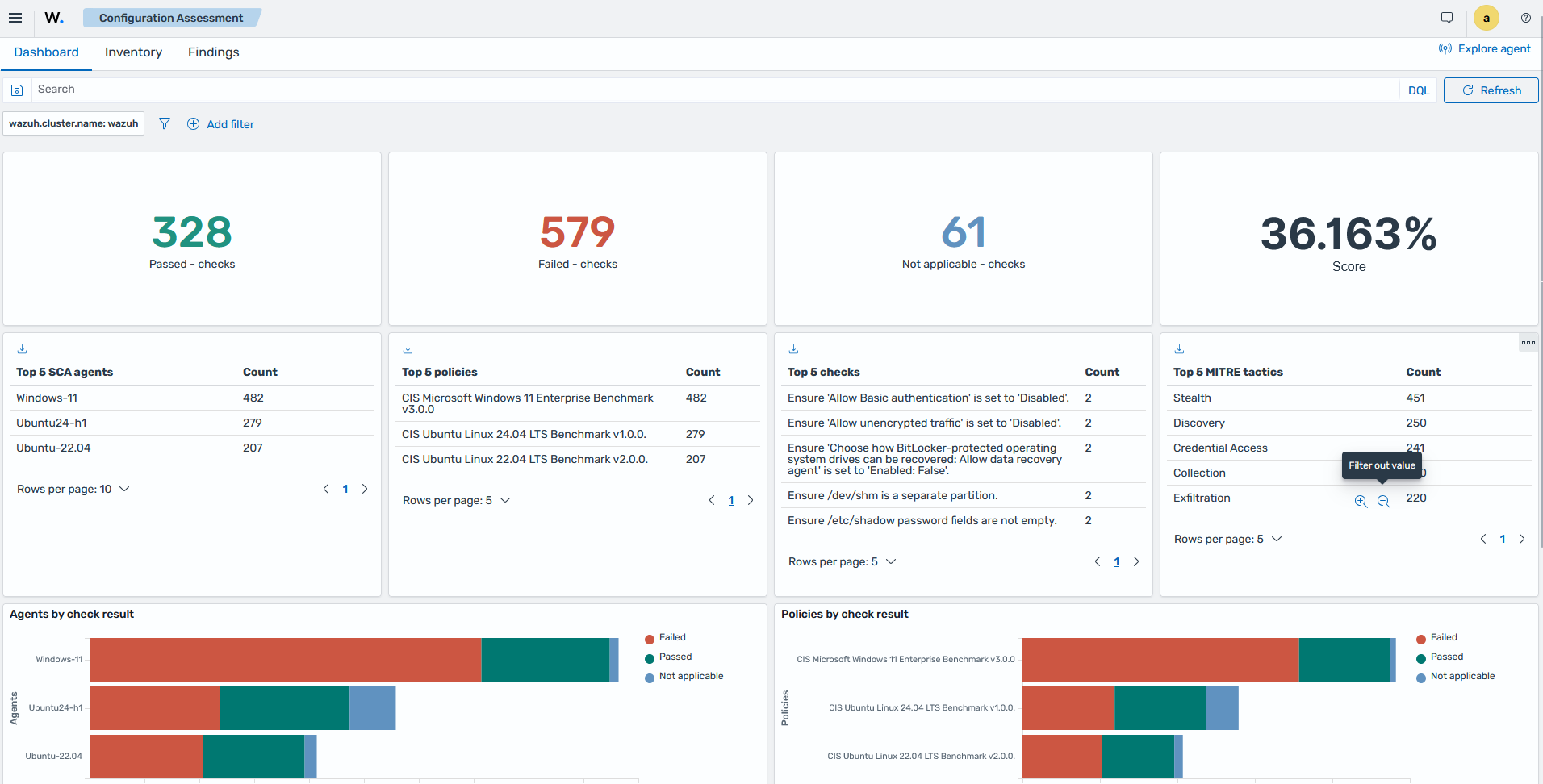Open MITRE tactics panel options ellipsis

(1528, 343)
